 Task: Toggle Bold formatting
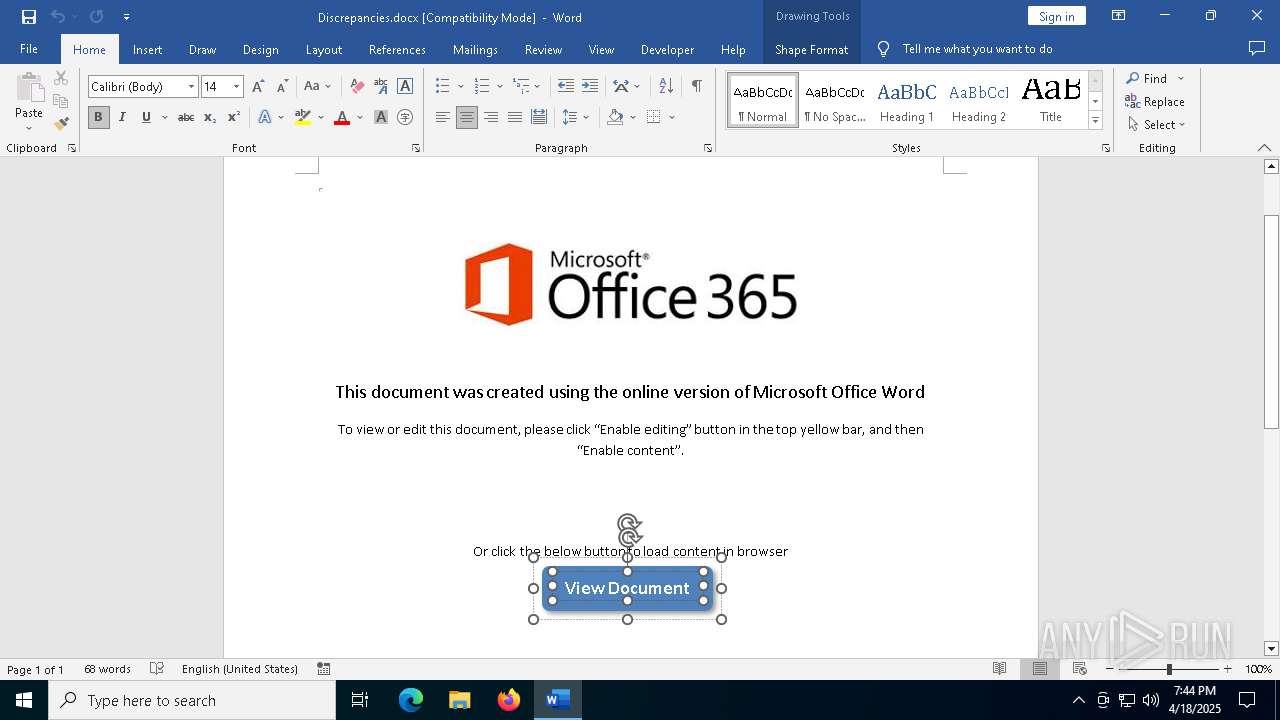[98, 117]
